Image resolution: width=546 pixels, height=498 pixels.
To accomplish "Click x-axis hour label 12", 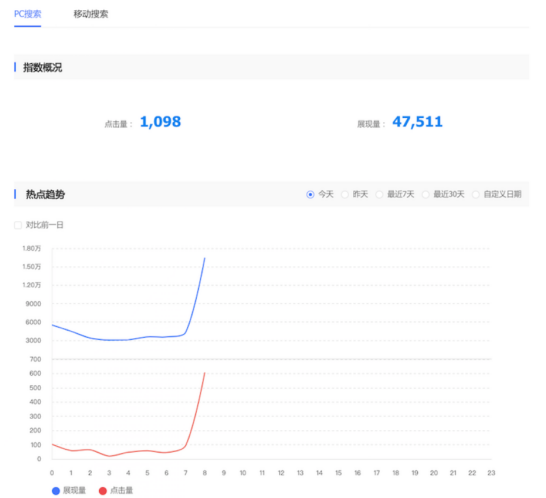I will coord(281,473).
